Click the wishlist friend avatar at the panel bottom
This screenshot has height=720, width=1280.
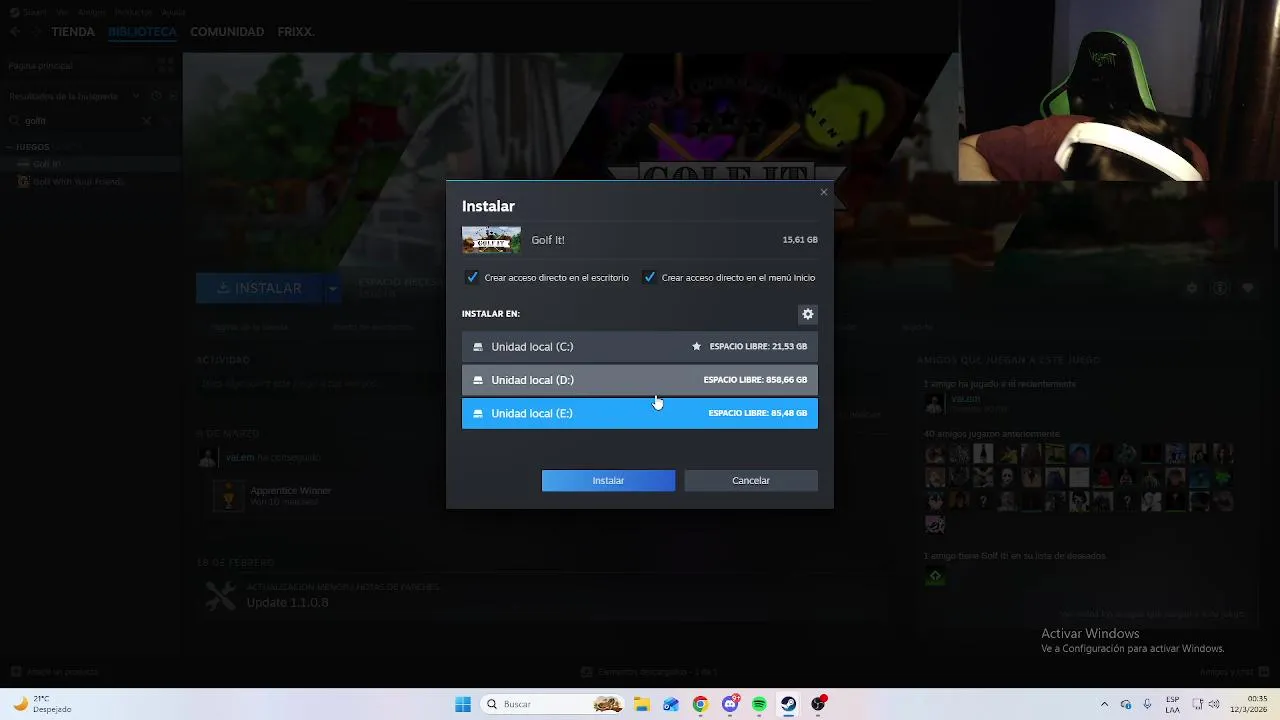(935, 576)
